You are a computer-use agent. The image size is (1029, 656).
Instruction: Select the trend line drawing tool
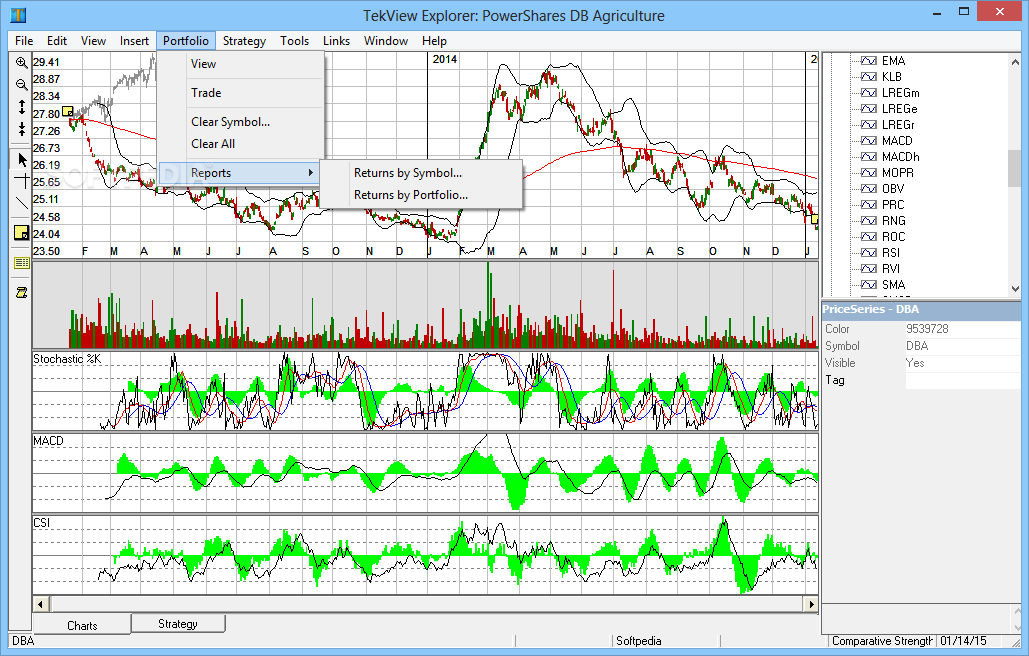pyautogui.click(x=22, y=203)
